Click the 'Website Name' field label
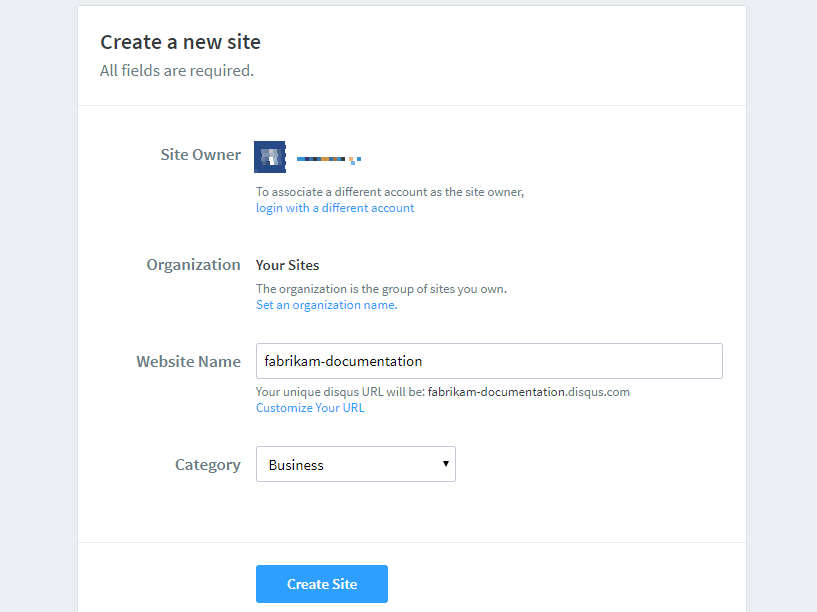This screenshot has width=817, height=612. (188, 361)
